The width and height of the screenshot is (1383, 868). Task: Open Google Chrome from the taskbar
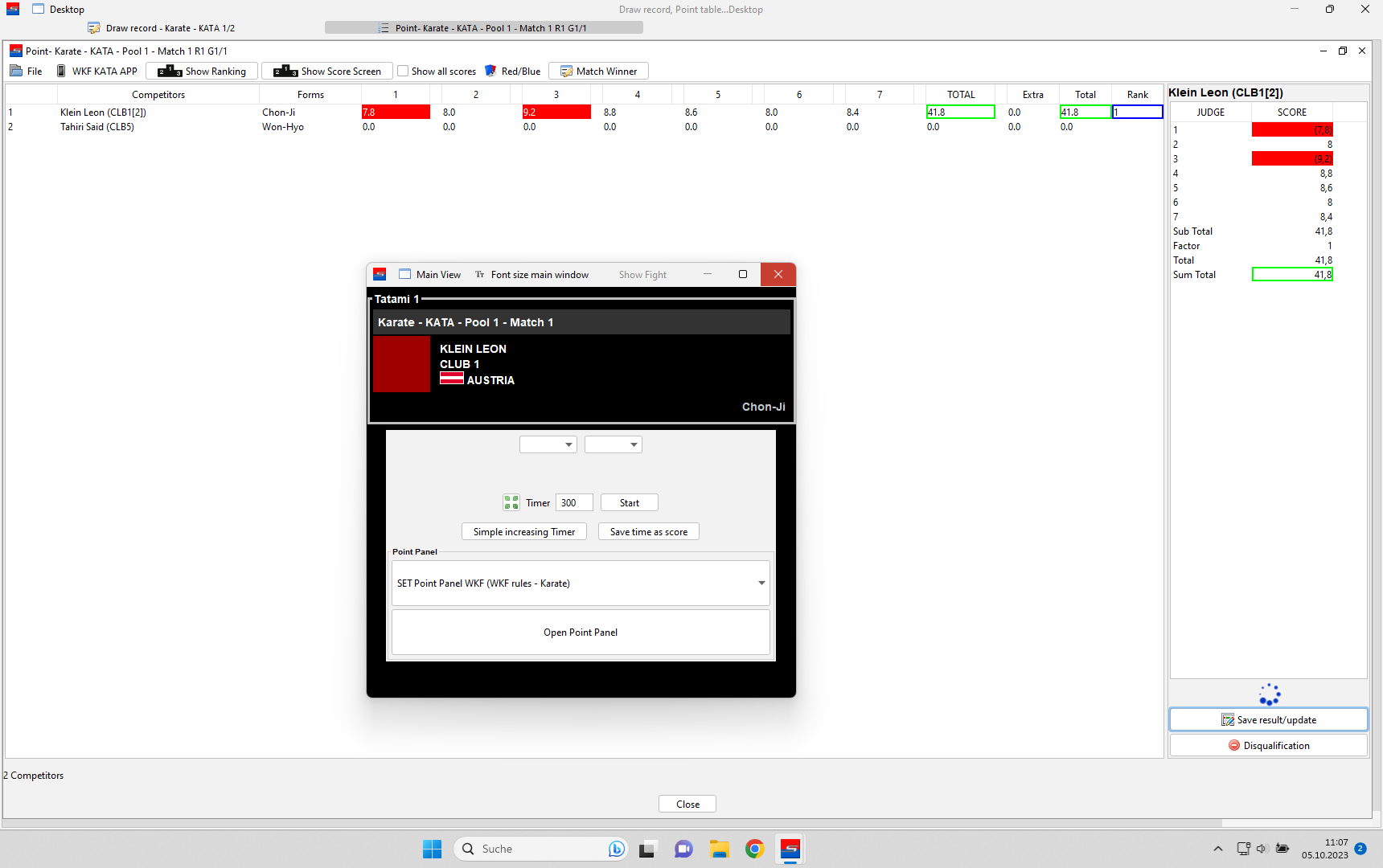coord(754,849)
